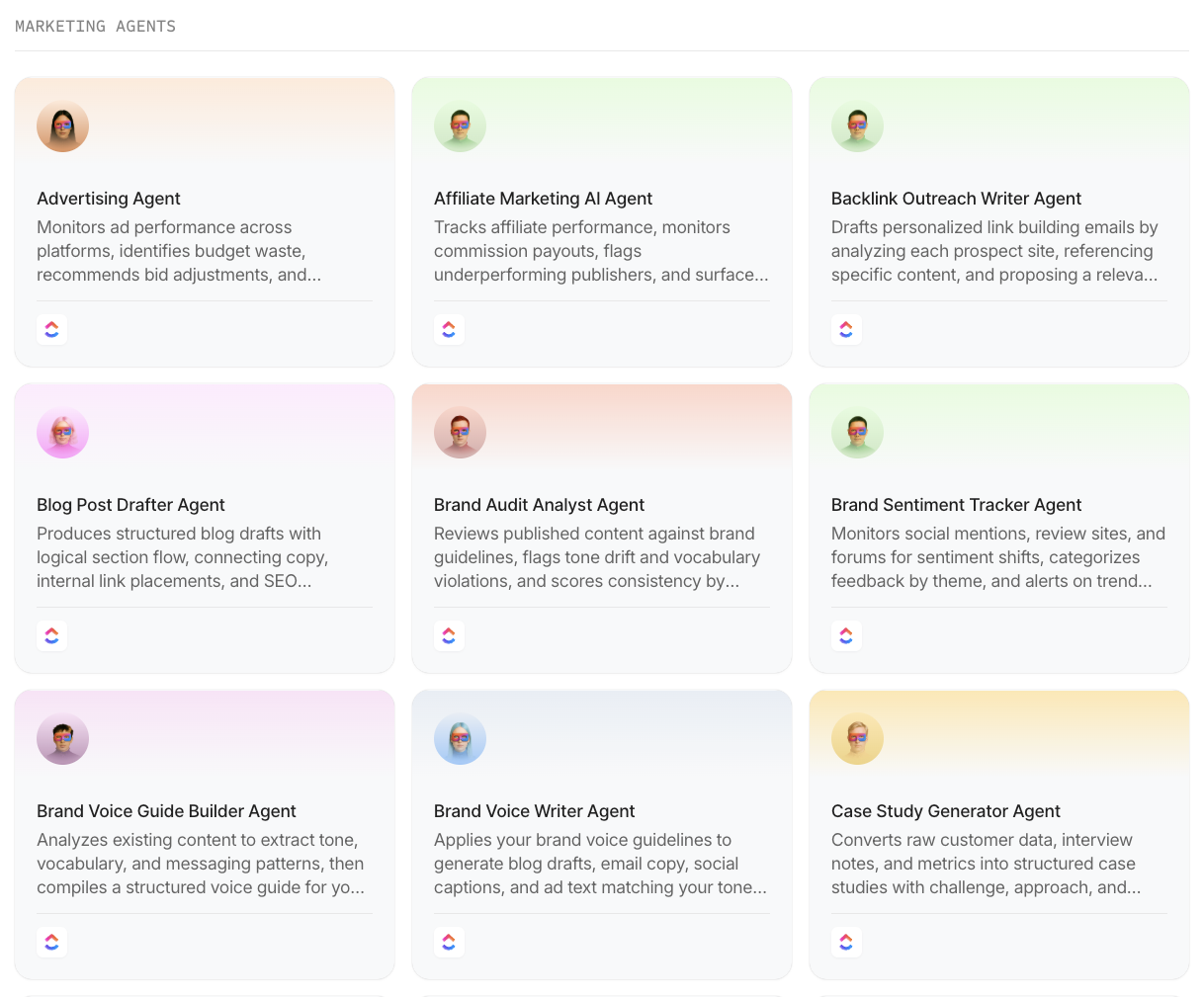The height and width of the screenshot is (997, 1204).
Task: Click the Advertising Agent avatar image
Action: click(x=62, y=125)
